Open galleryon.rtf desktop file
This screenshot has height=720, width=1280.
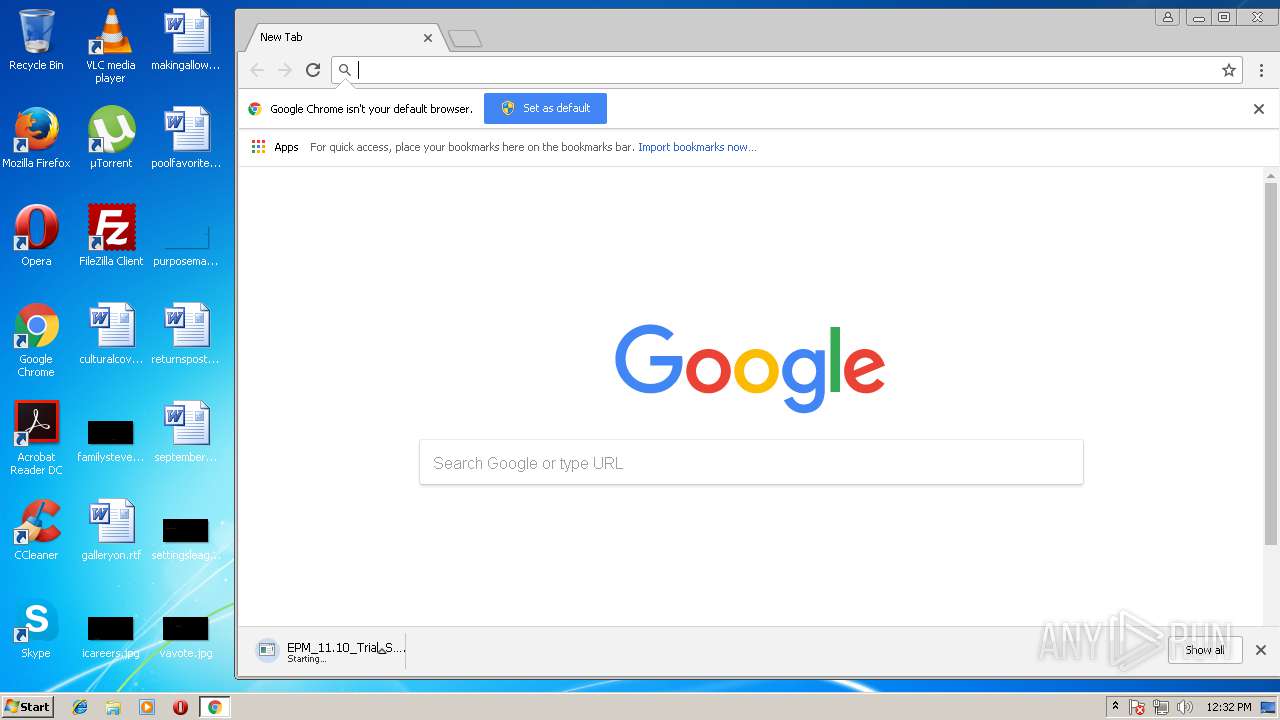pyautogui.click(x=110, y=530)
